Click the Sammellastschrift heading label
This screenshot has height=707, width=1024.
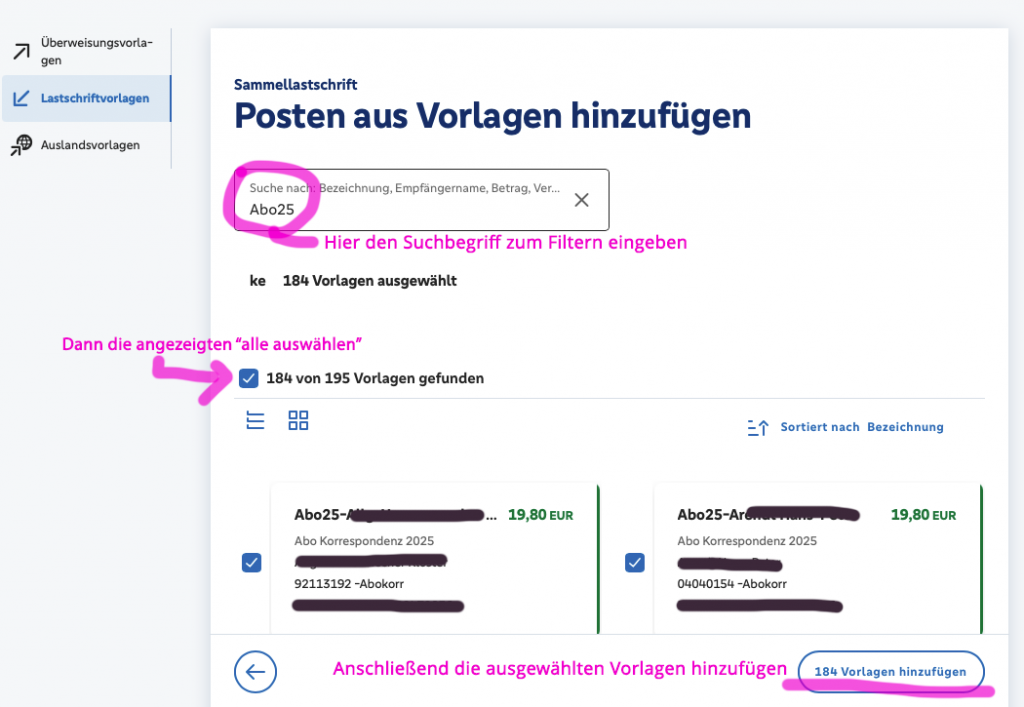(x=295, y=85)
